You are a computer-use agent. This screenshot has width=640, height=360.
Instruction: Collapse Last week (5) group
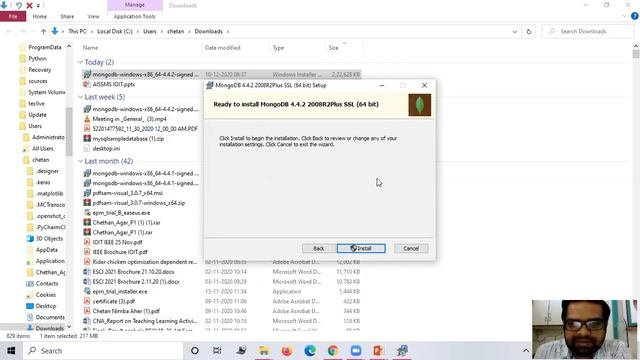pyautogui.click(x=80, y=97)
